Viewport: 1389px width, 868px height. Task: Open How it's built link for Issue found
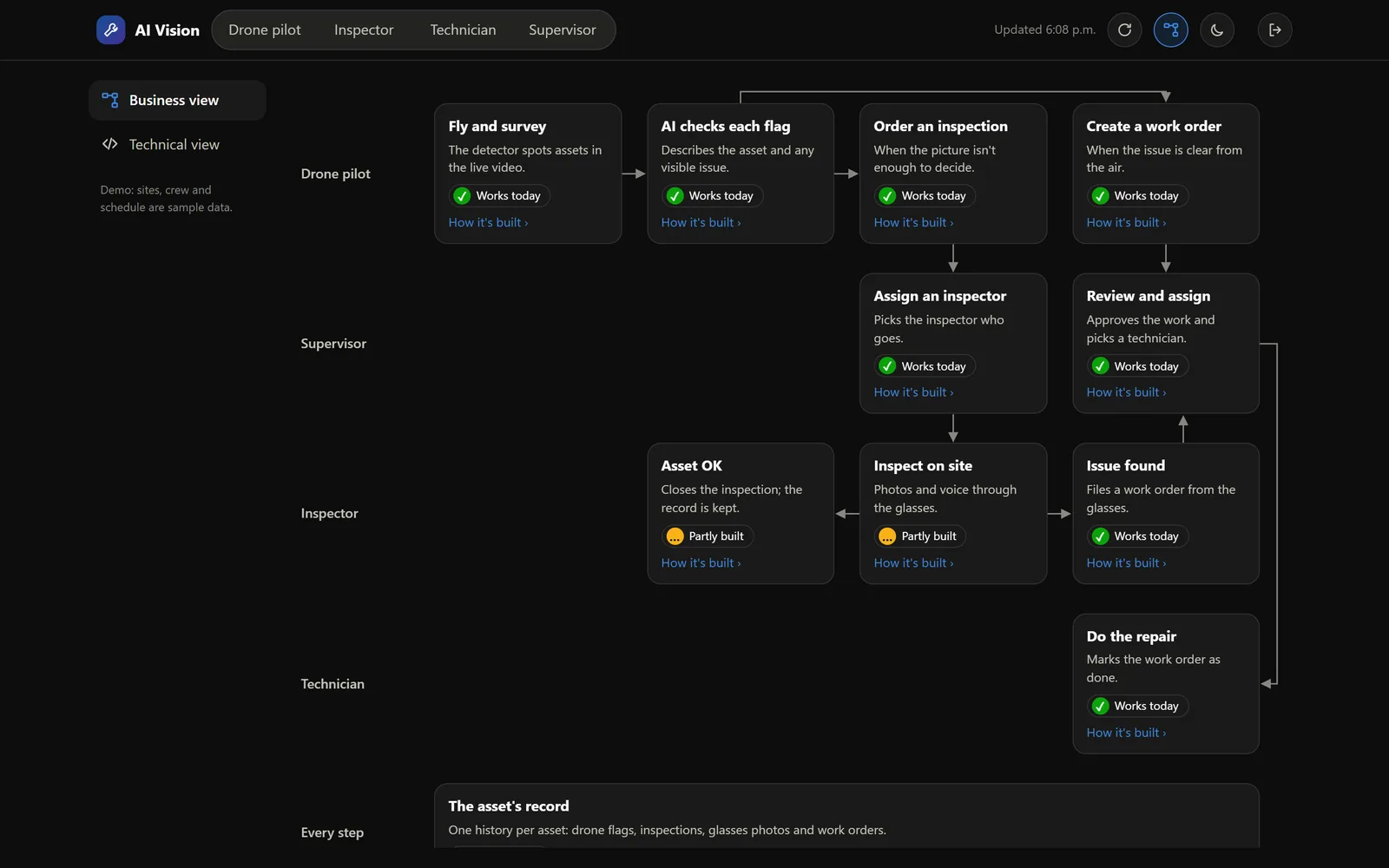tap(1126, 563)
